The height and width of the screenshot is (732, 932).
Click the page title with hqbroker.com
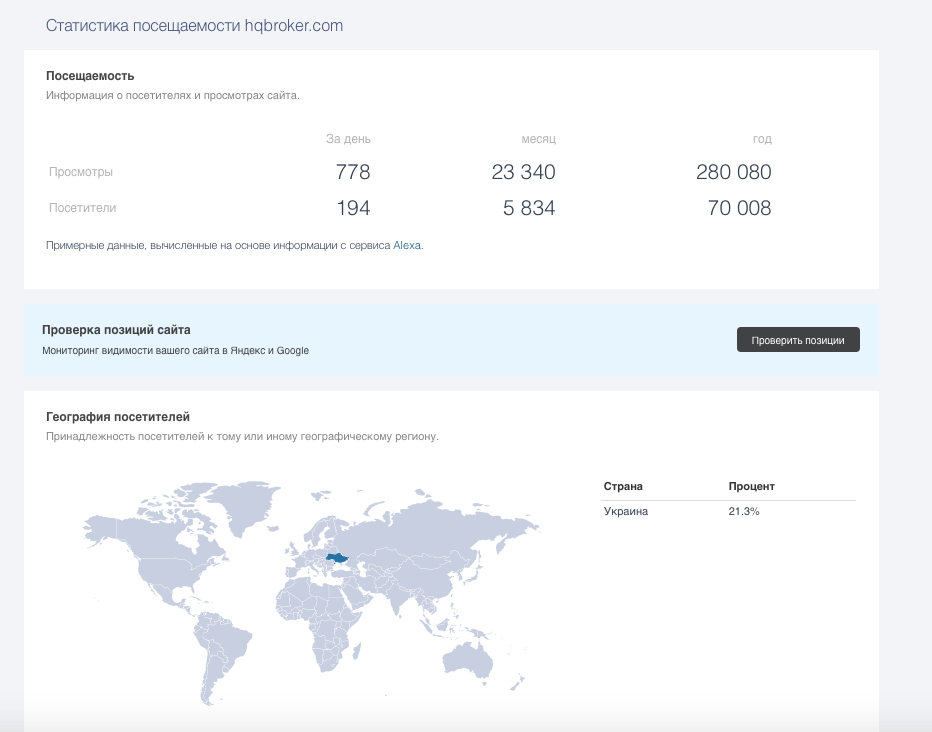[194, 26]
